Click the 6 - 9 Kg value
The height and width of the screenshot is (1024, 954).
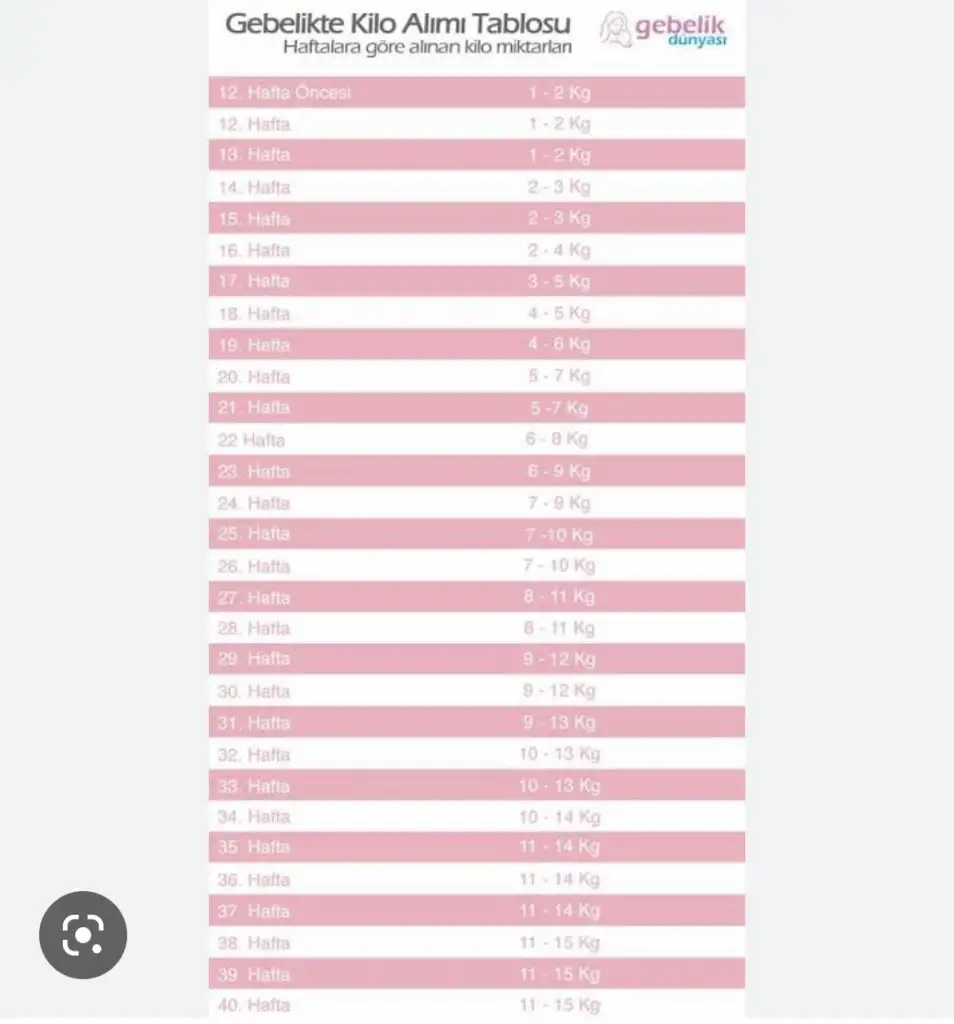click(x=559, y=471)
